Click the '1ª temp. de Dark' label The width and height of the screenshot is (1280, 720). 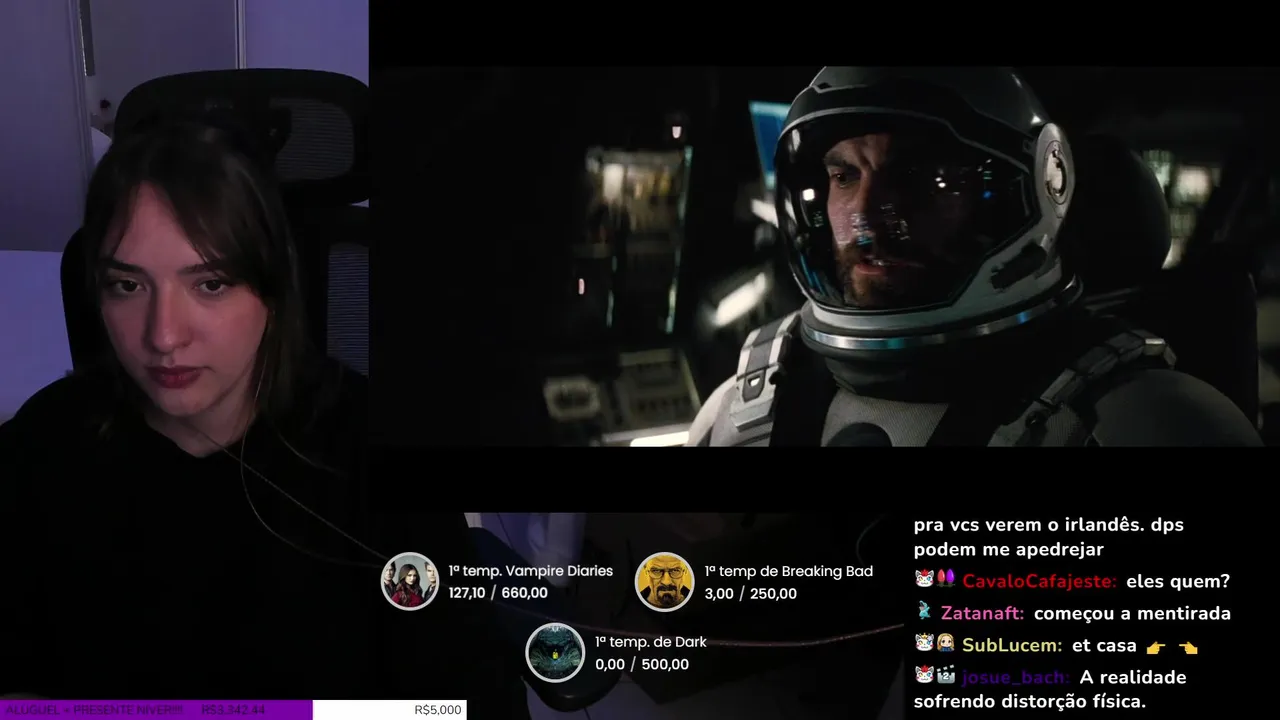[651, 642]
